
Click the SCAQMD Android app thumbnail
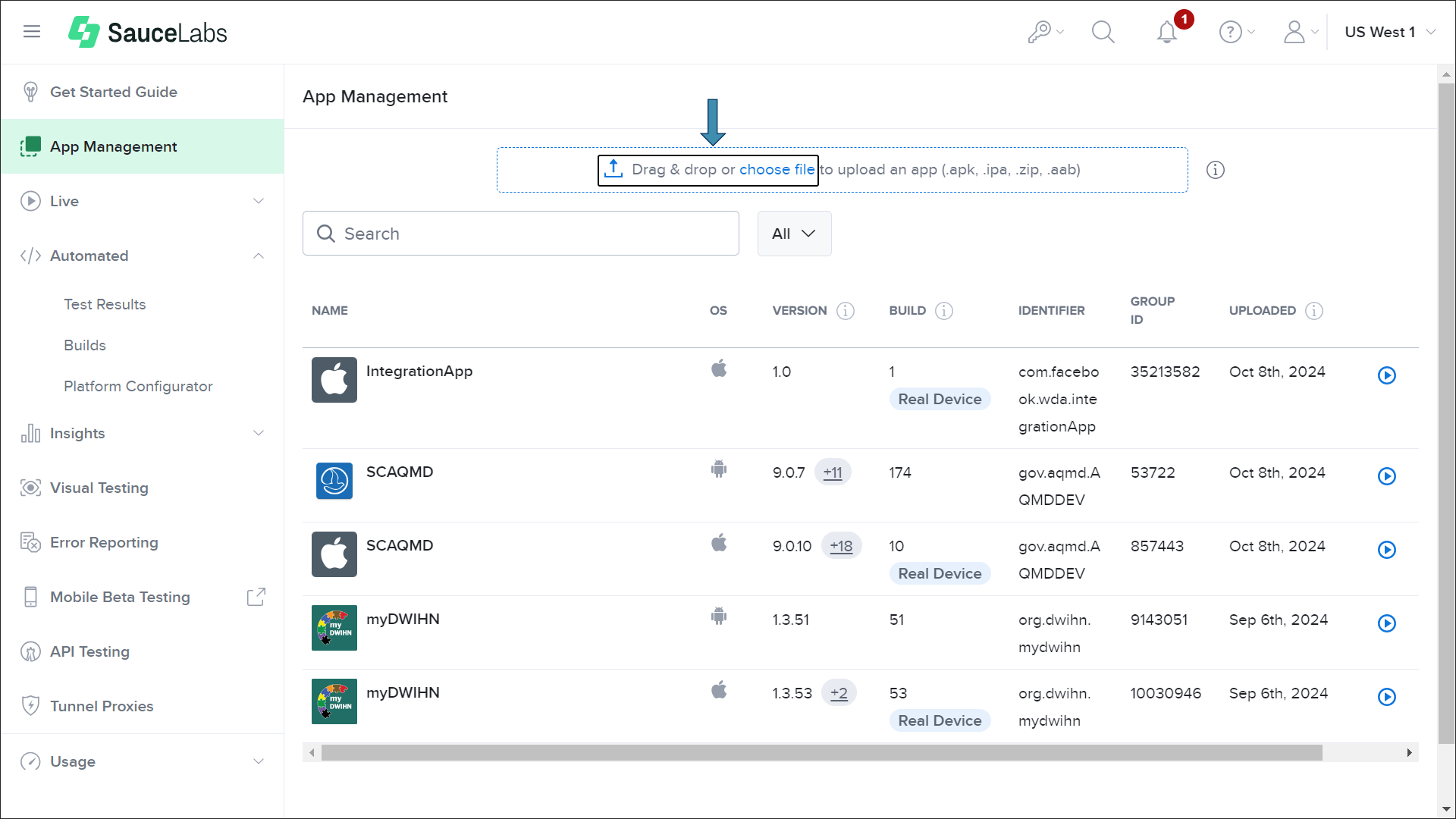click(x=334, y=481)
